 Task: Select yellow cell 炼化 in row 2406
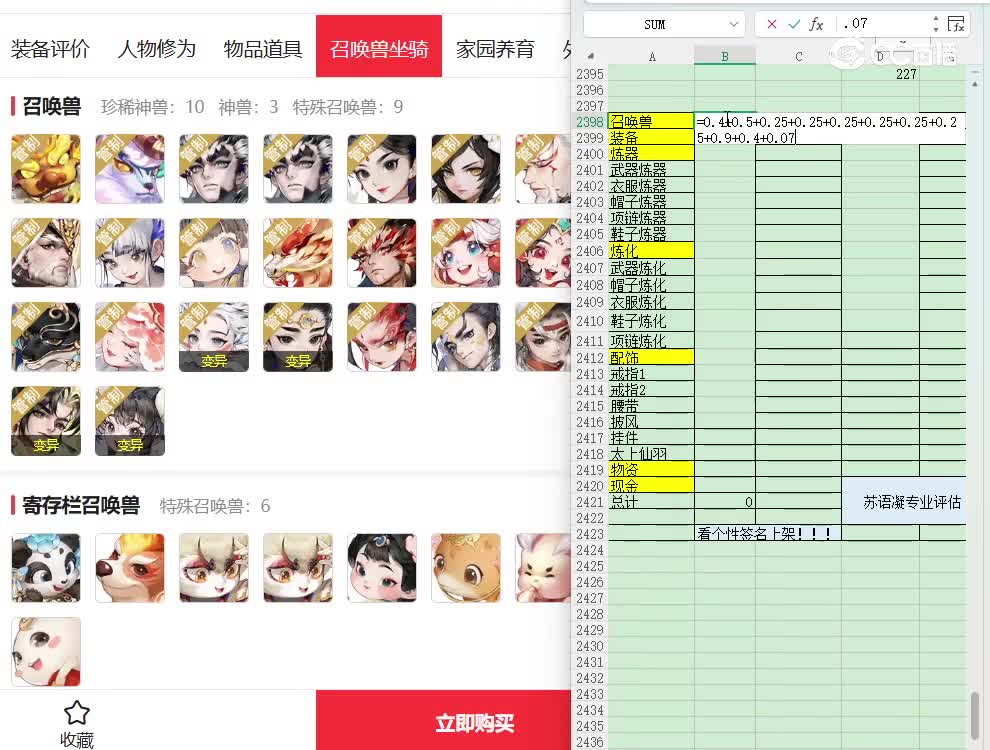(x=651, y=251)
